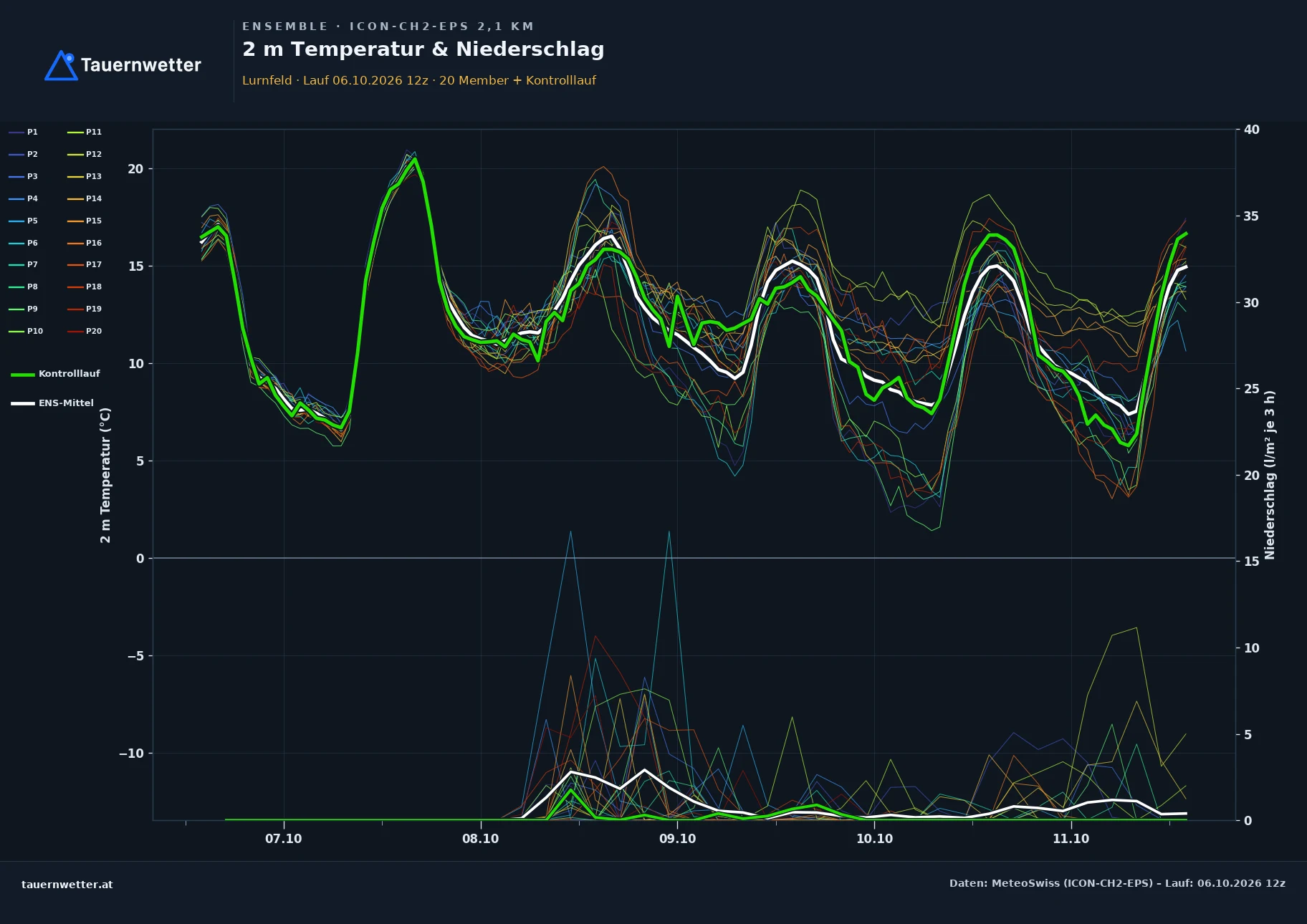Select the P20 legend color line
Image resolution: width=1307 pixels, height=924 pixels.
76,331
